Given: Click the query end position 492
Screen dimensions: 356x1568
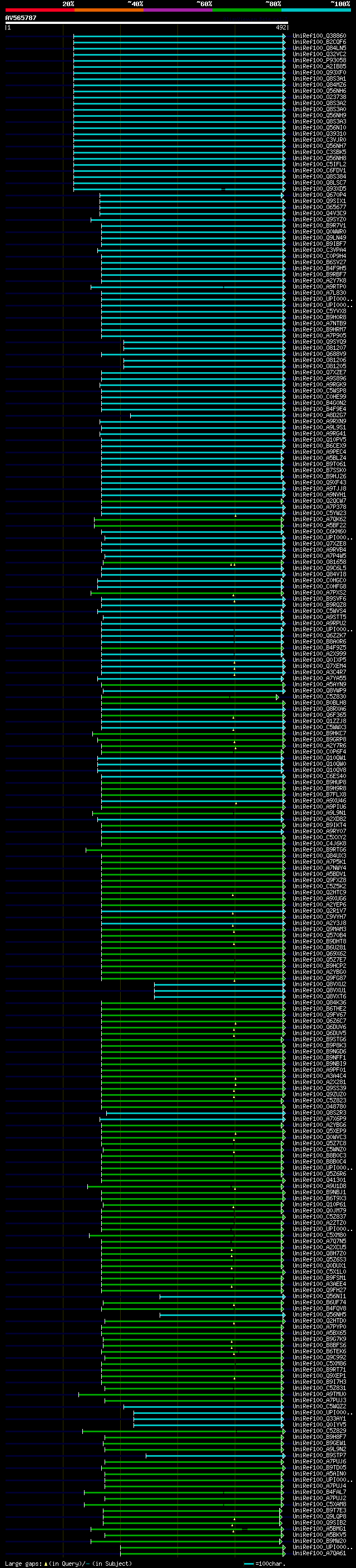Looking at the screenshot, I should (x=281, y=27).
